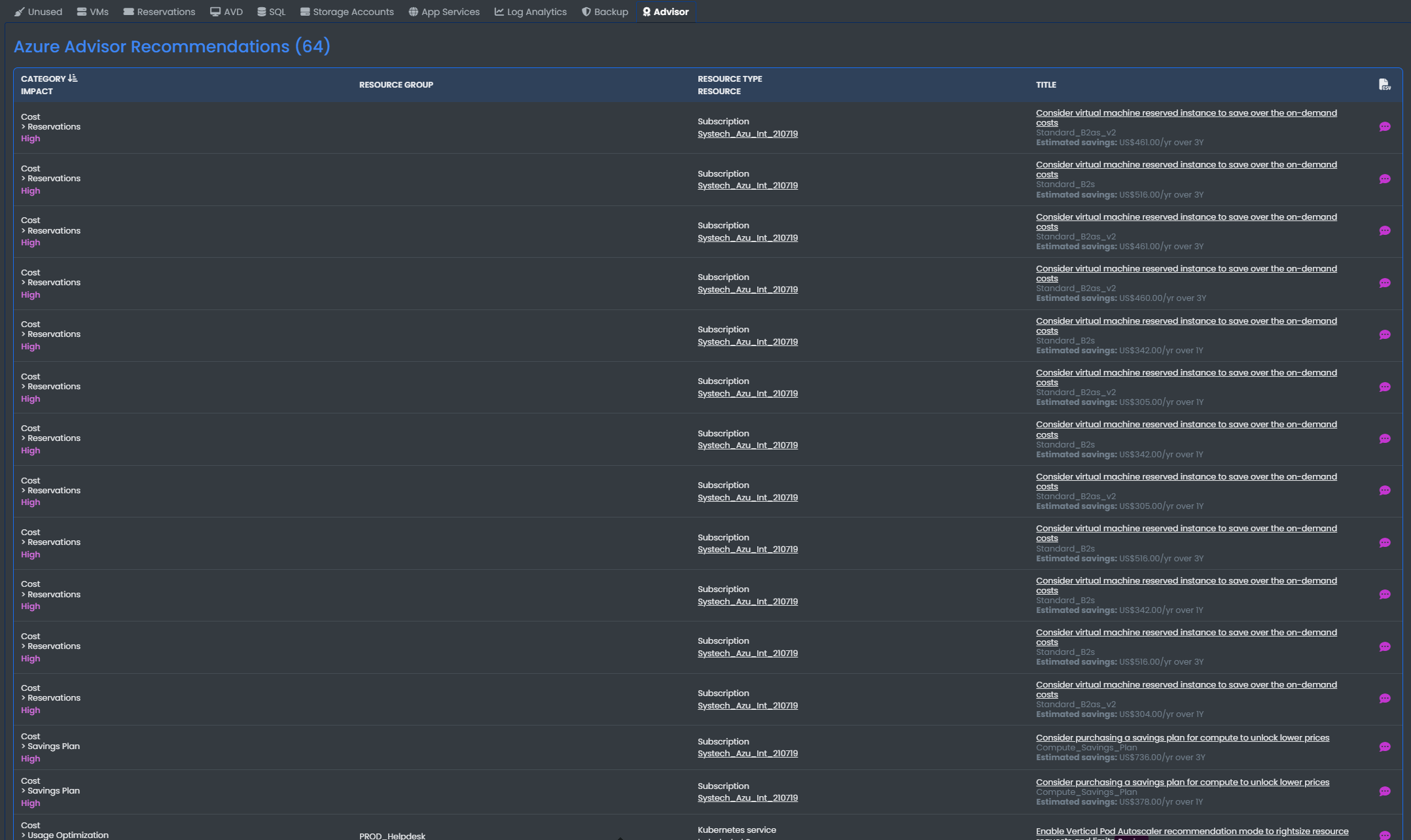Open comment icon for the US$378.00/yr savings plan row
Image resolution: width=1411 pixels, height=840 pixels.
1385,792
